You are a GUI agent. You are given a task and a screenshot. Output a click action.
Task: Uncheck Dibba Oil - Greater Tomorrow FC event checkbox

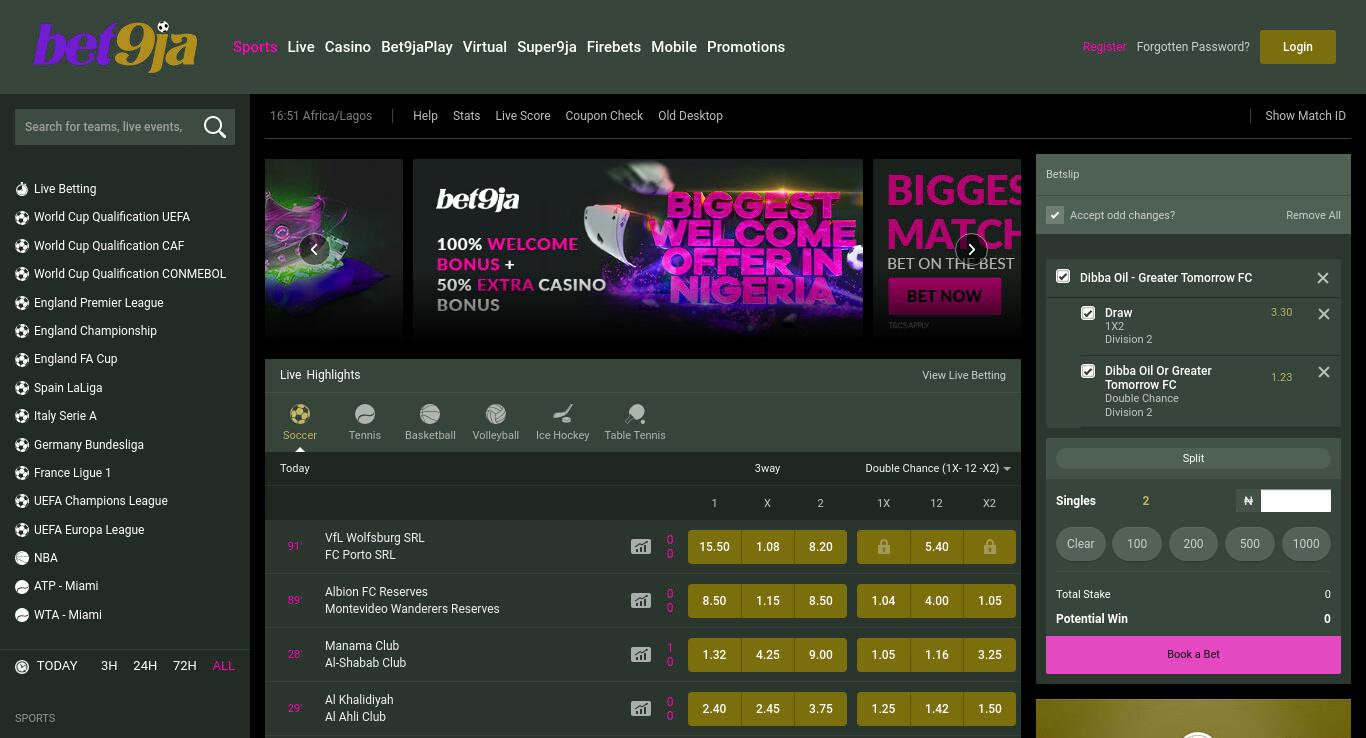[x=1063, y=277]
